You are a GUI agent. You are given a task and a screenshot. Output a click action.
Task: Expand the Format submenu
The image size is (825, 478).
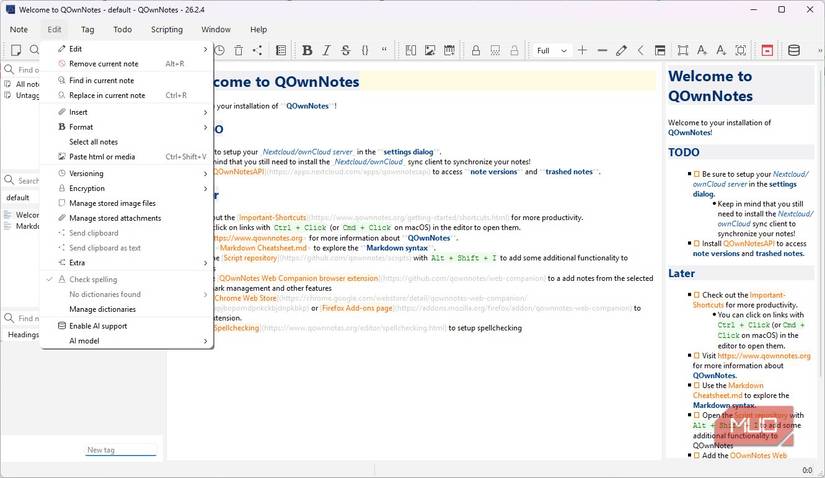(126, 127)
